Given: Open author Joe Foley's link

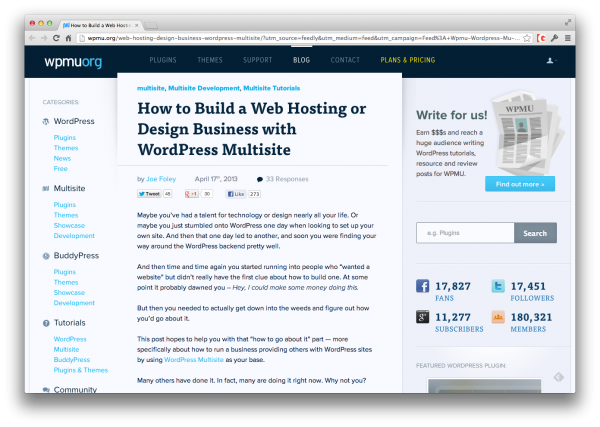Looking at the screenshot, I should click(x=161, y=179).
